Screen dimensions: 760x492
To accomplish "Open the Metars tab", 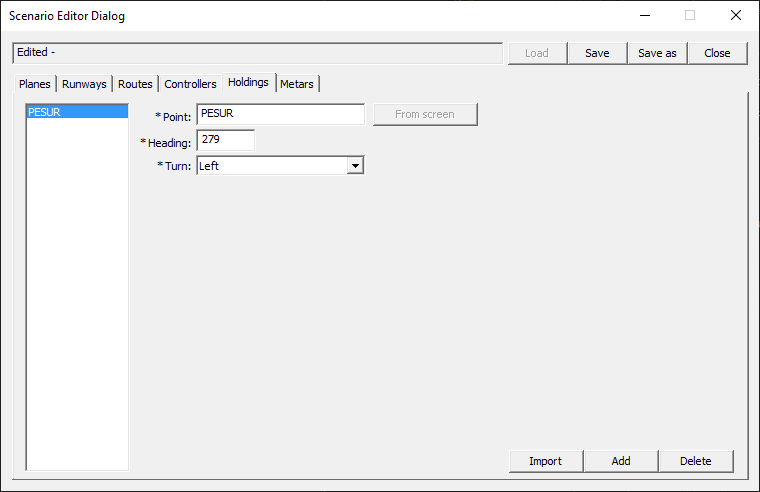I will [297, 84].
